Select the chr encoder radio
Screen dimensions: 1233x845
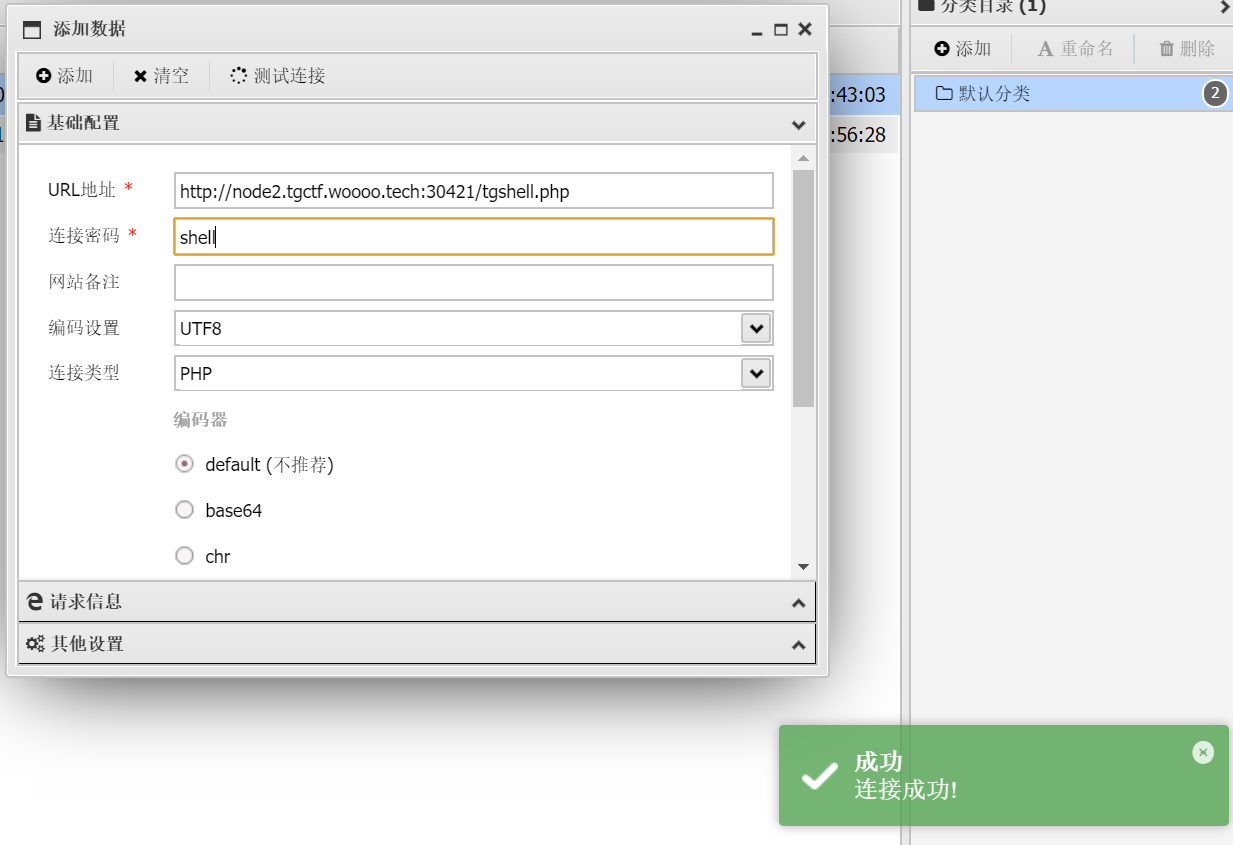(184, 556)
